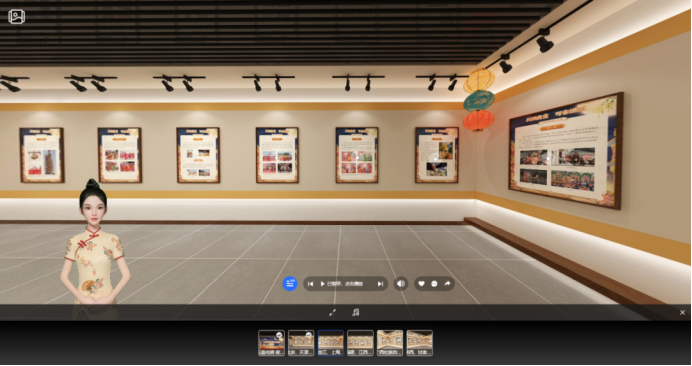Viewport: 692px width, 366px height.
Task: Share the tour with the arrow icon
Action: 447,284
